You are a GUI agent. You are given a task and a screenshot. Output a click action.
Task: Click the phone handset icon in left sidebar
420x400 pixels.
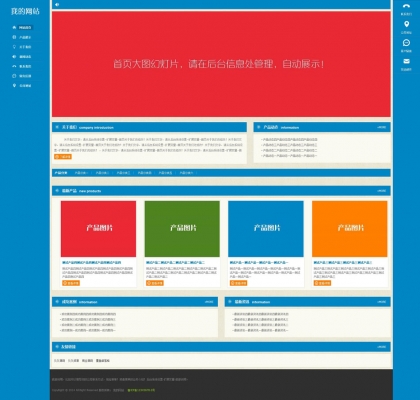tap(14, 66)
